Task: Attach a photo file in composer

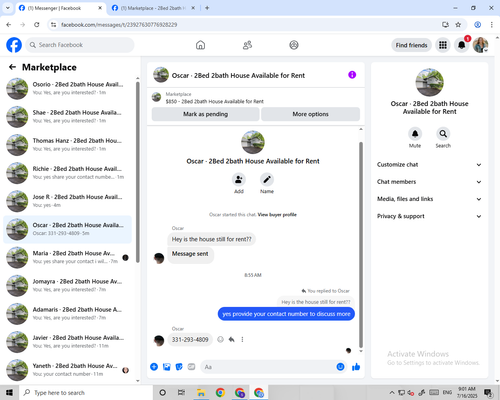Action: (167, 367)
